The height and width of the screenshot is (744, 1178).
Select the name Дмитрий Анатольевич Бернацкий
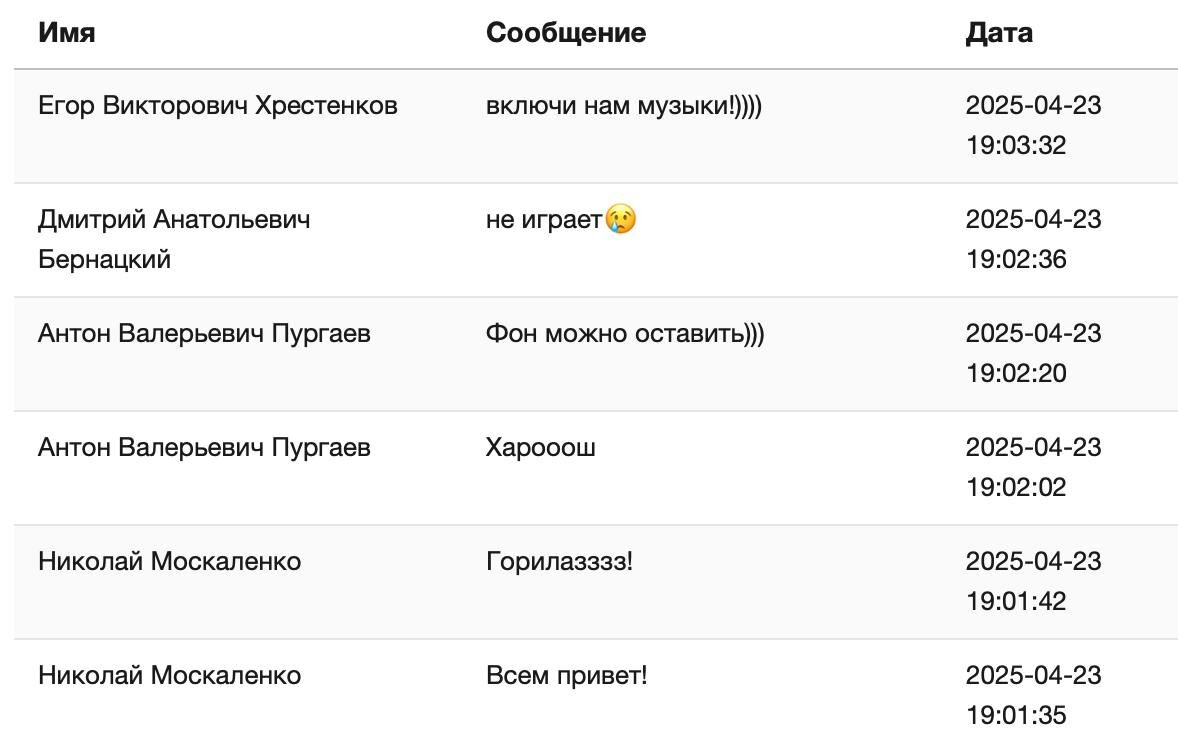pyautogui.click(x=174, y=239)
